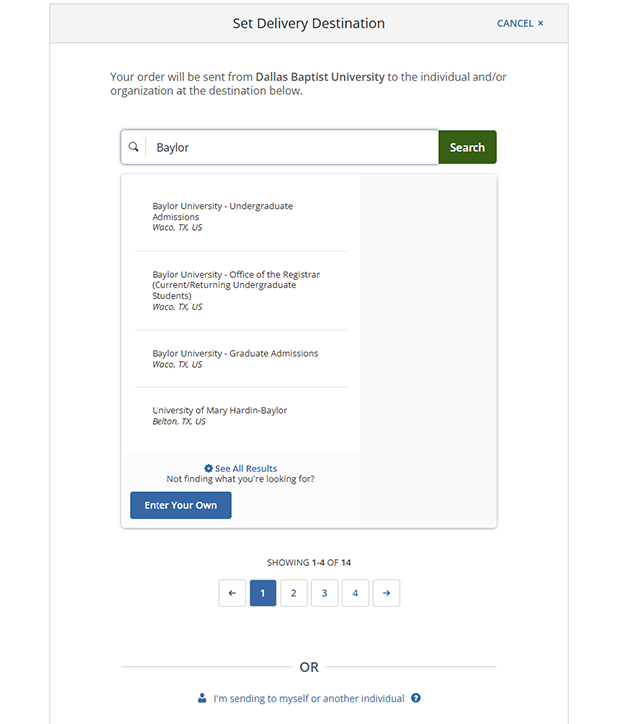This screenshot has height=724, width=629.
Task: Open page 3 of results
Action: pyautogui.click(x=324, y=593)
